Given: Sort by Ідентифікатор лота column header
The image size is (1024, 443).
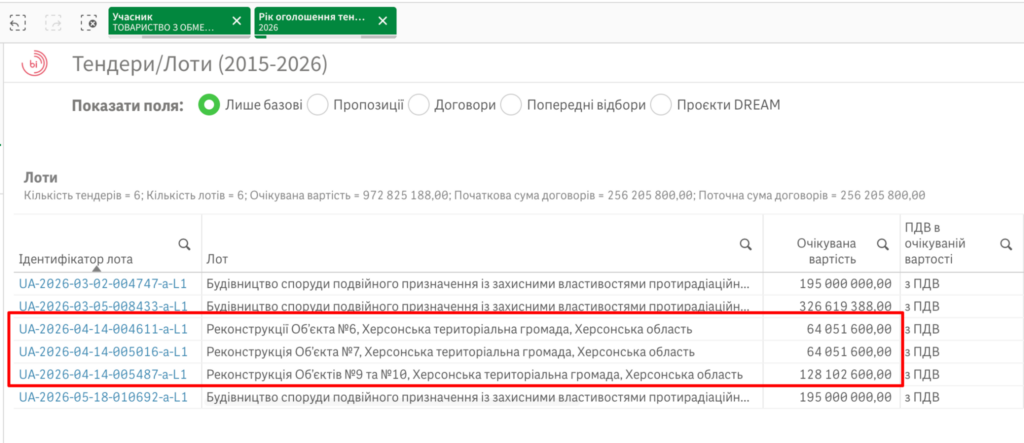Looking at the screenshot, I should coord(76,259).
